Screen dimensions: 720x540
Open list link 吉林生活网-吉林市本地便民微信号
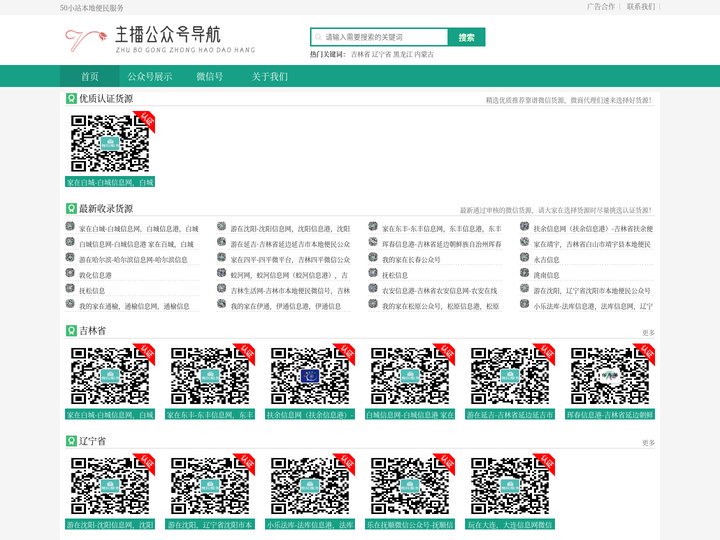pos(290,291)
